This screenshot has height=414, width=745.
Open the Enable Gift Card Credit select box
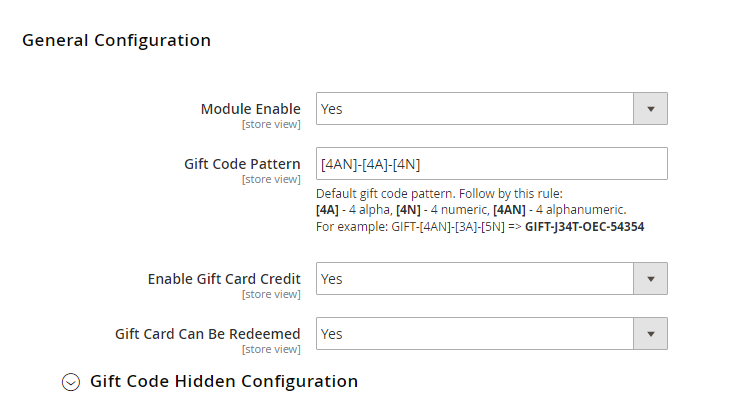coord(492,279)
